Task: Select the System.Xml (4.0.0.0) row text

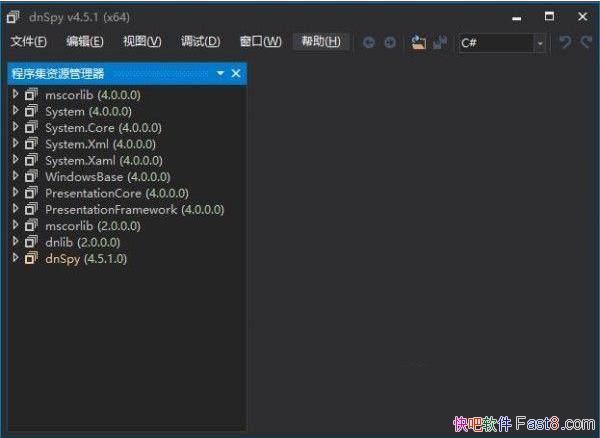Action: (x=100, y=144)
